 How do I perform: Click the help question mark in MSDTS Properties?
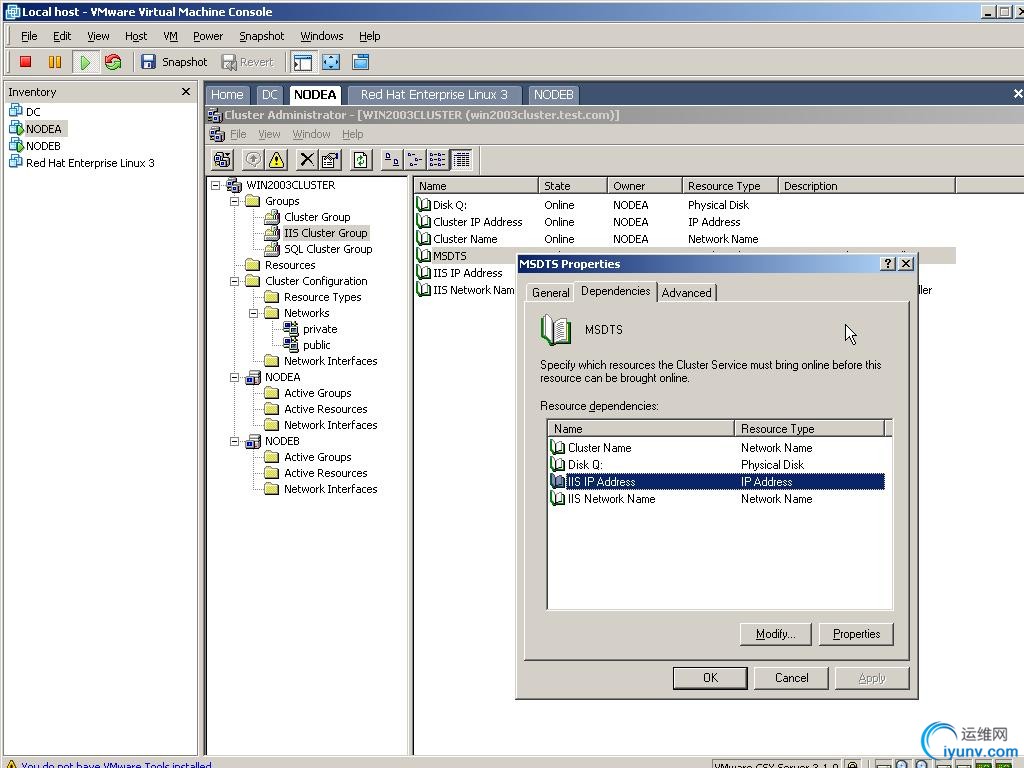887,264
